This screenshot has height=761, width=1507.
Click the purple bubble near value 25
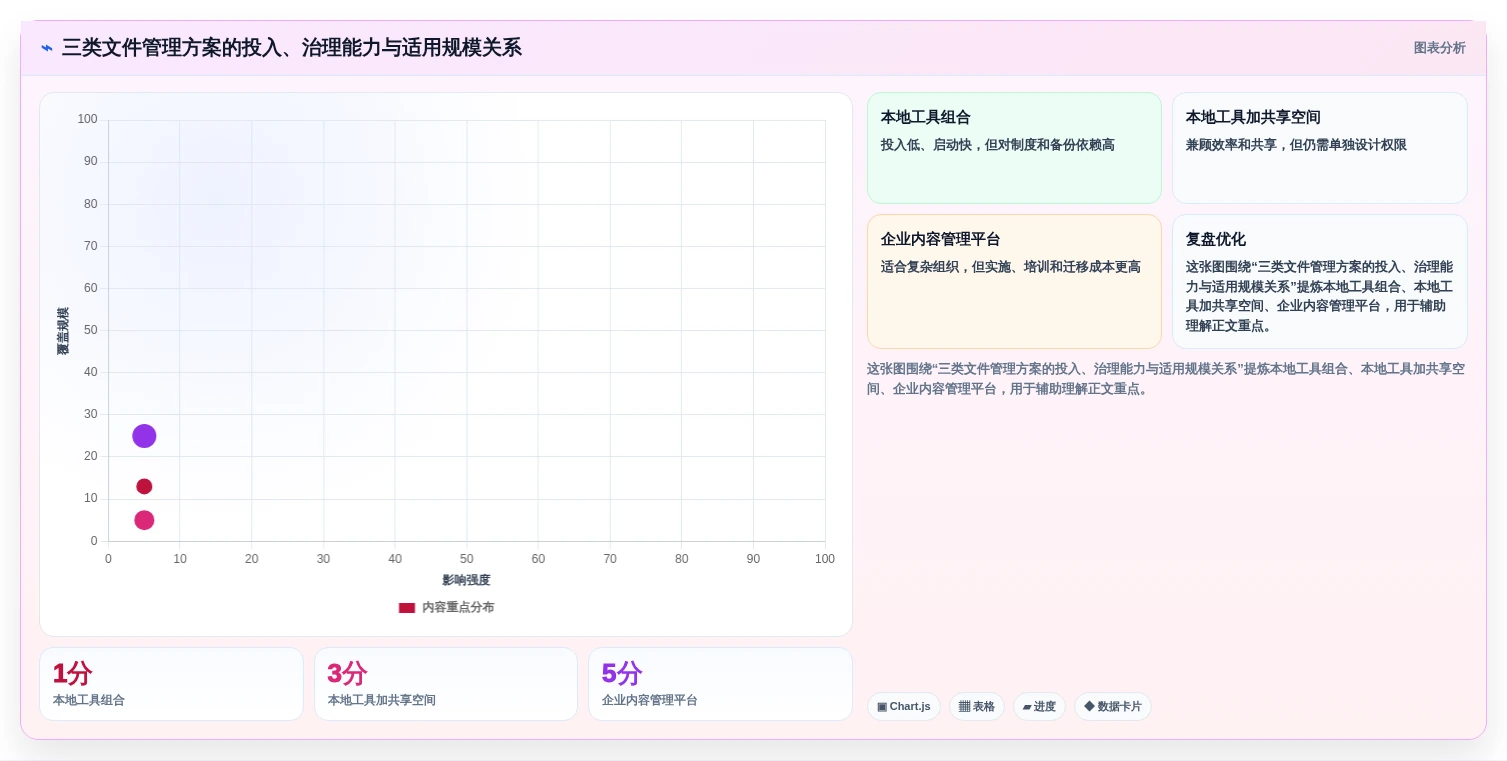click(x=144, y=436)
